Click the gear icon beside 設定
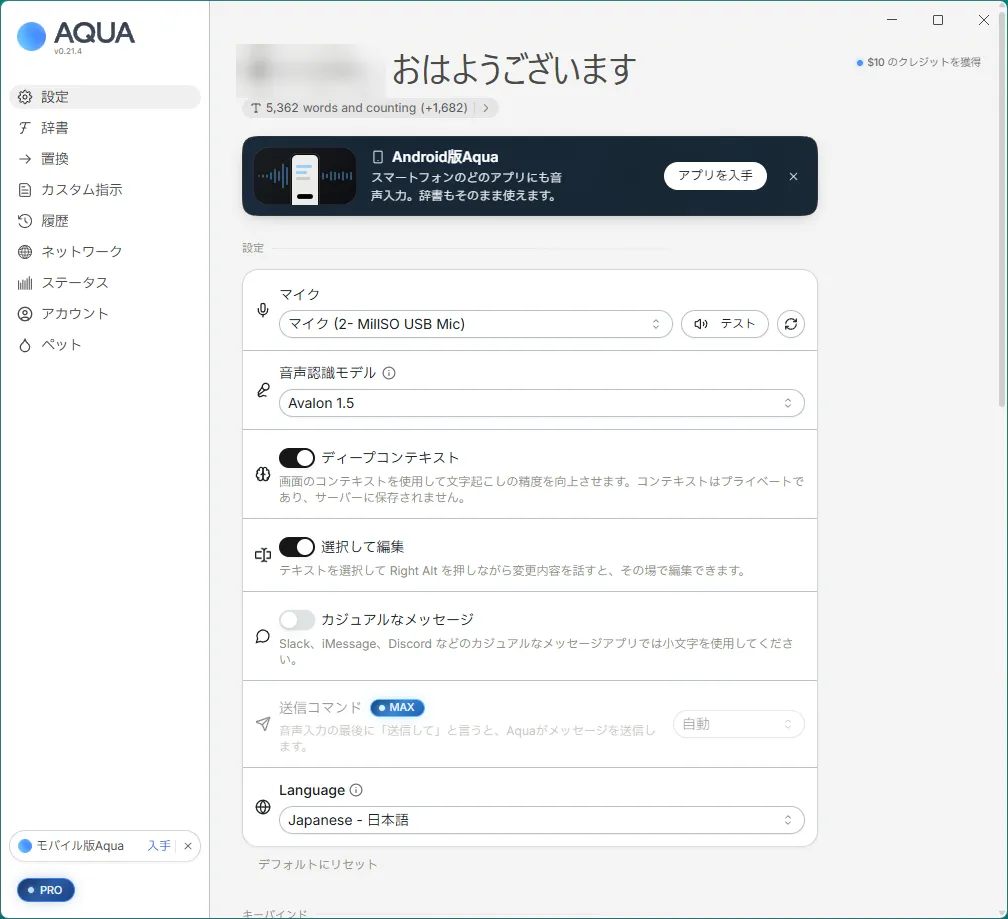Viewport: 1008px width, 919px height. pos(24,97)
